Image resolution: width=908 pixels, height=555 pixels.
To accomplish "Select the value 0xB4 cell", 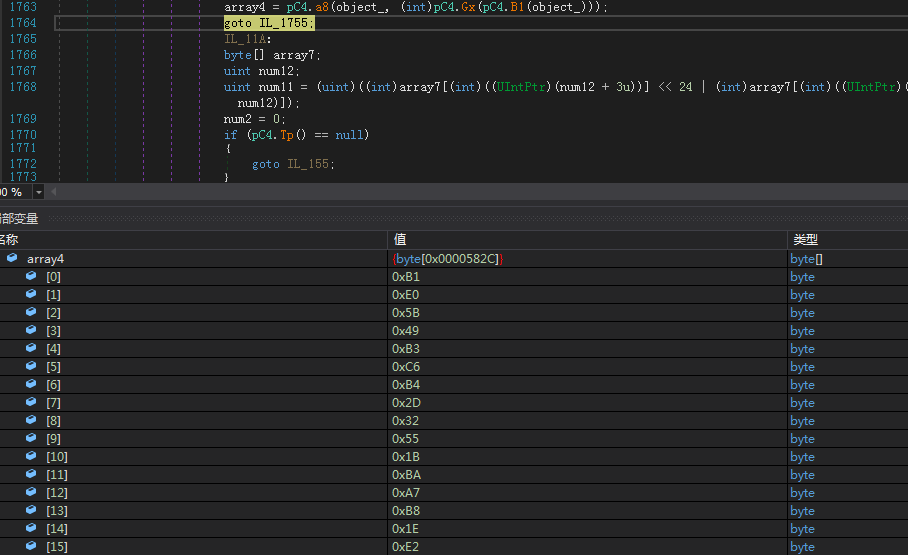I will pyautogui.click(x=587, y=385).
